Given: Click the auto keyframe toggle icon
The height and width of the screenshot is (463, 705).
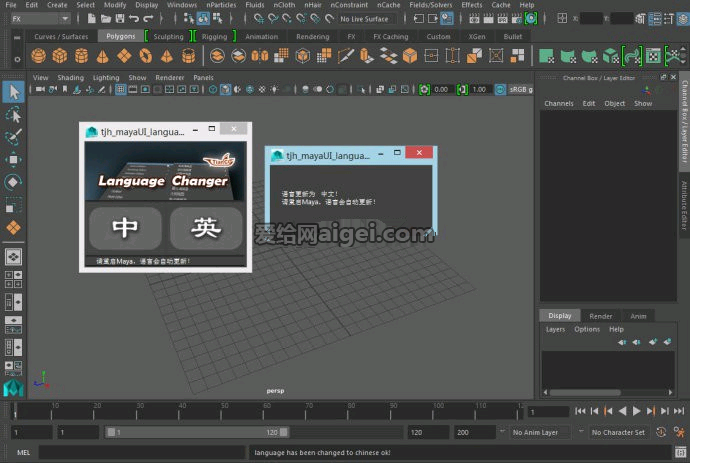Looking at the screenshot, I should [661, 432].
